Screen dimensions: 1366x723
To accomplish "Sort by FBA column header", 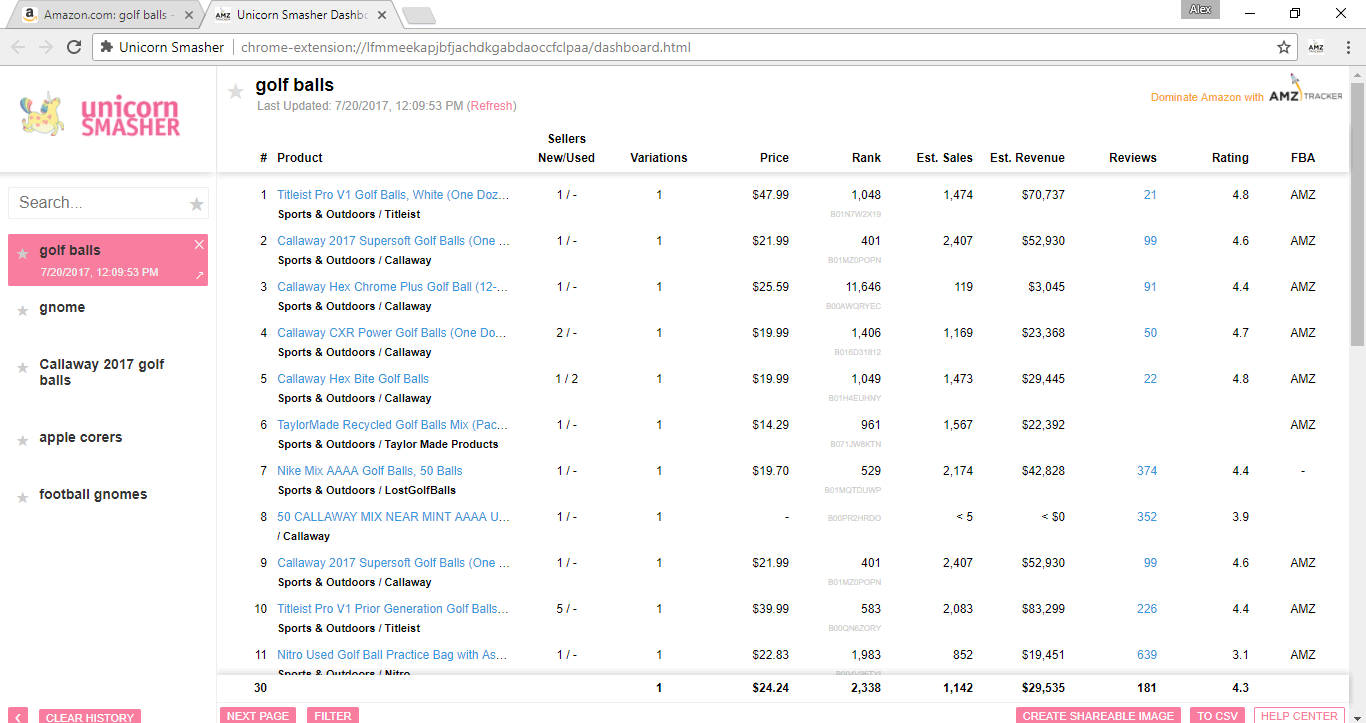I will point(1303,158).
